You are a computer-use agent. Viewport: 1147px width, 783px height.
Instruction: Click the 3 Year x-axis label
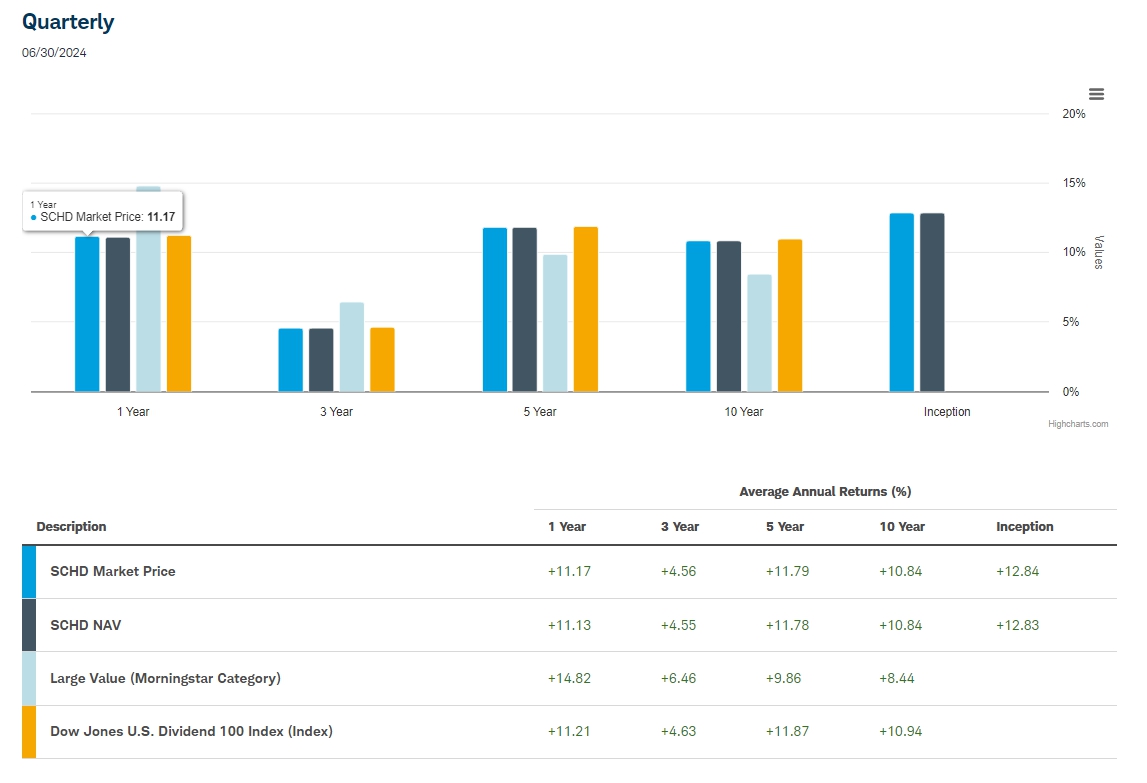[336, 412]
